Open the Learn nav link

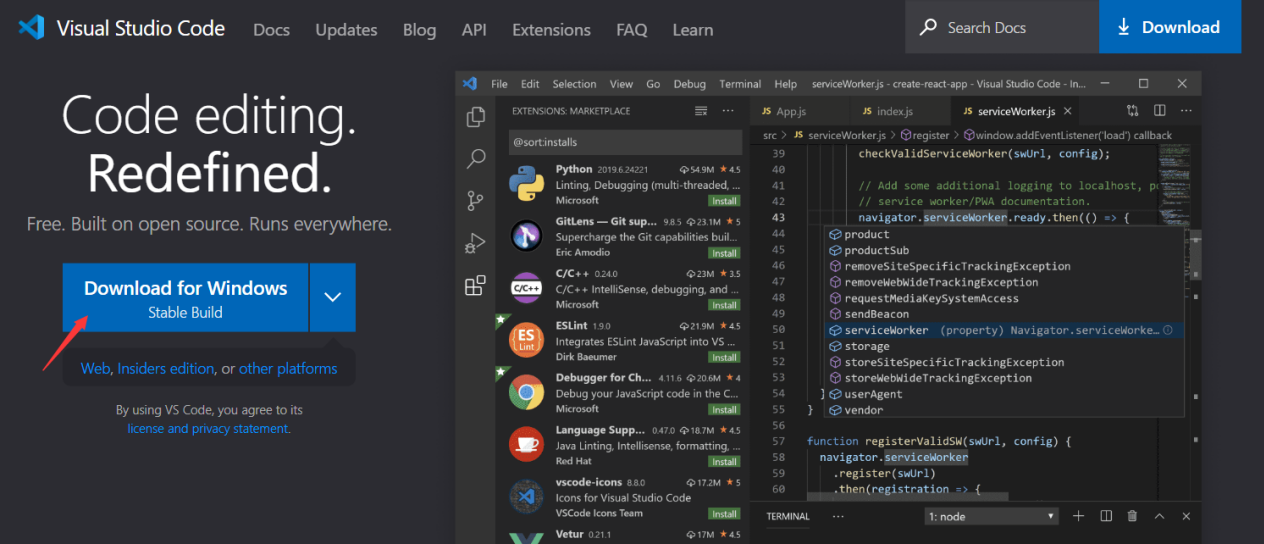coord(692,30)
